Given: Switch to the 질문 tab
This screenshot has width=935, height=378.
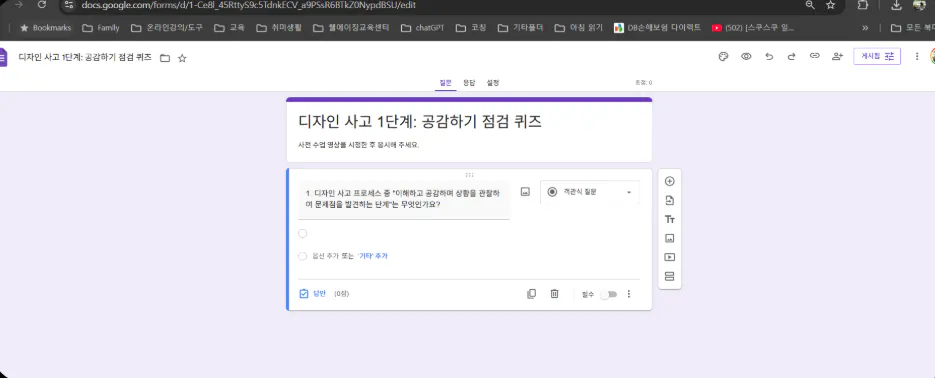Looking at the screenshot, I should point(445,83).
